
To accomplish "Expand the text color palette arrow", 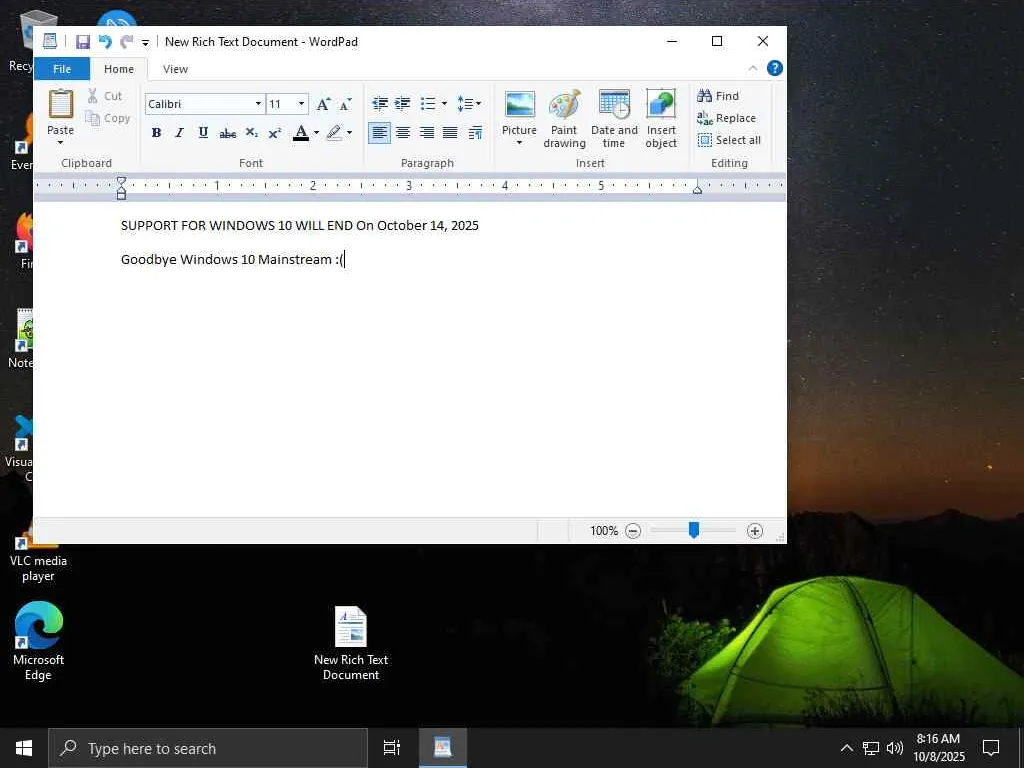I will tap(317, 133).
